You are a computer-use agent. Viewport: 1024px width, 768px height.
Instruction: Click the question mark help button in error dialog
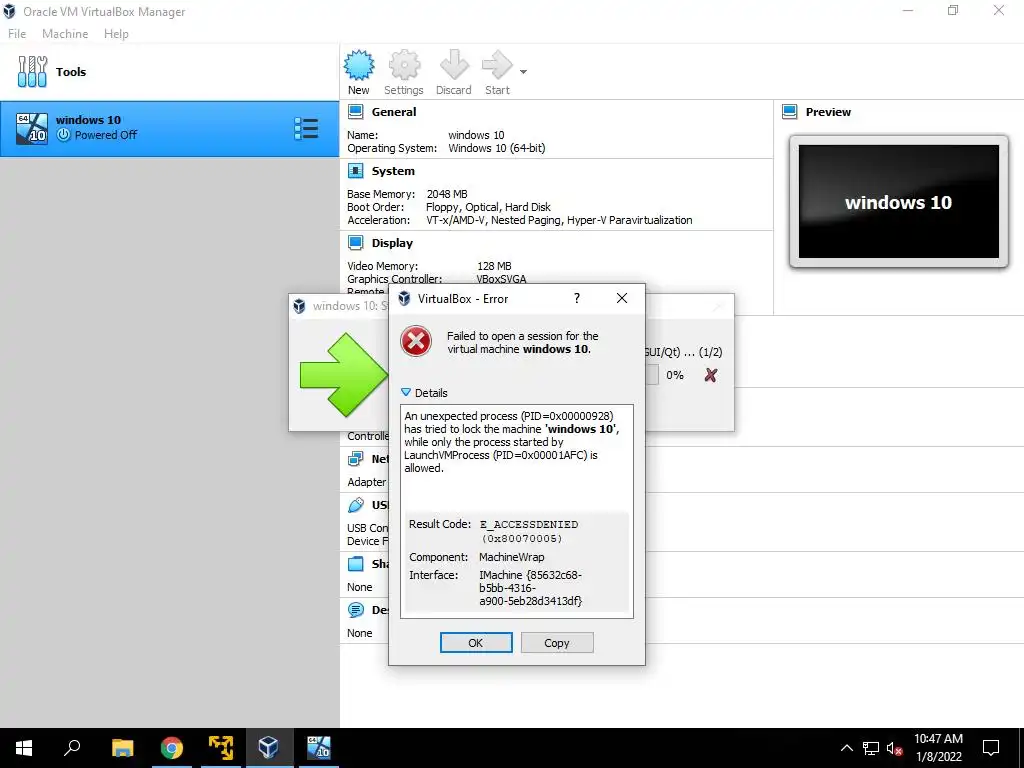[x=577, y=298]
